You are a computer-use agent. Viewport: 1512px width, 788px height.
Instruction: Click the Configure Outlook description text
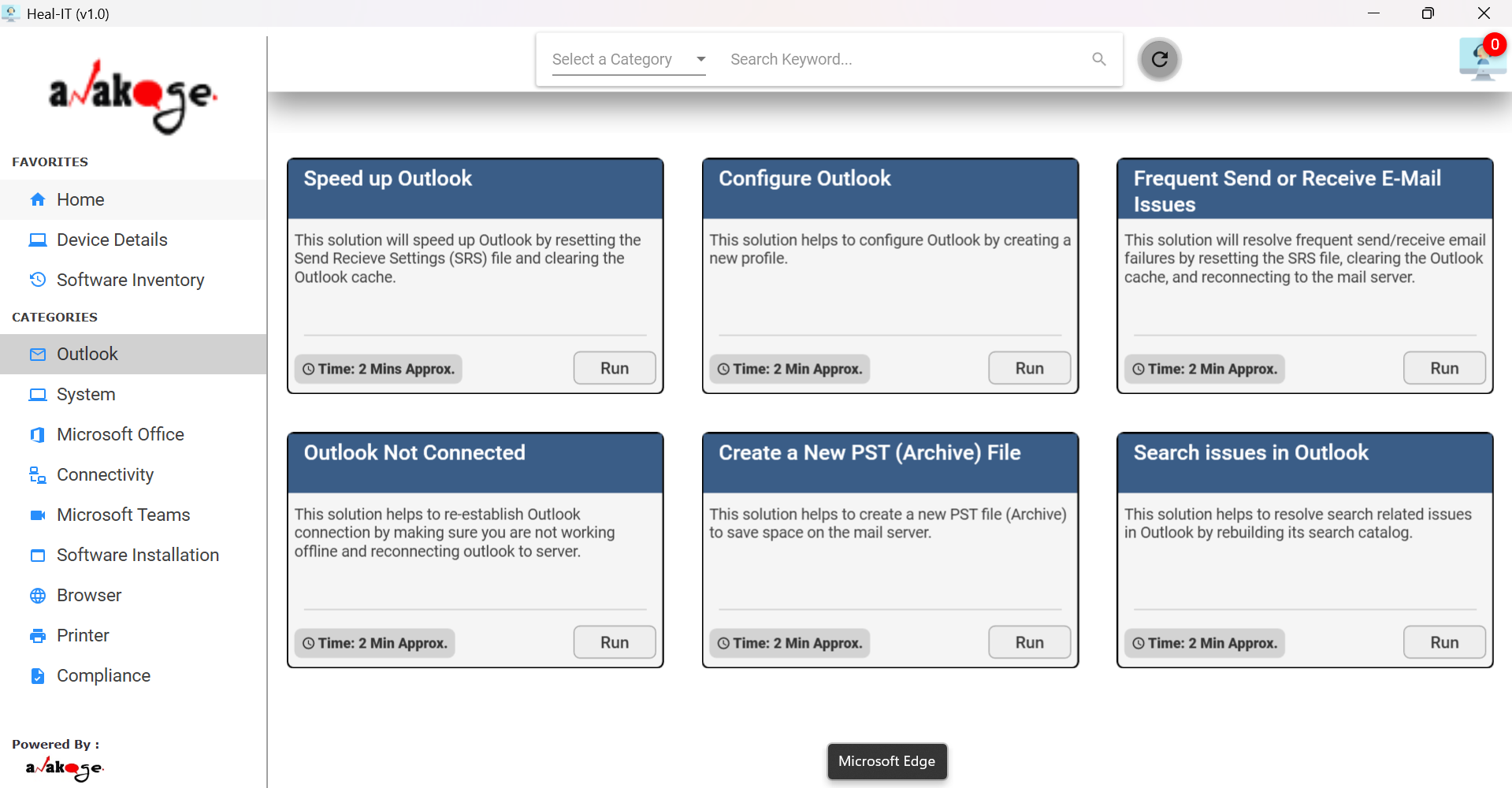coord(890,249)
